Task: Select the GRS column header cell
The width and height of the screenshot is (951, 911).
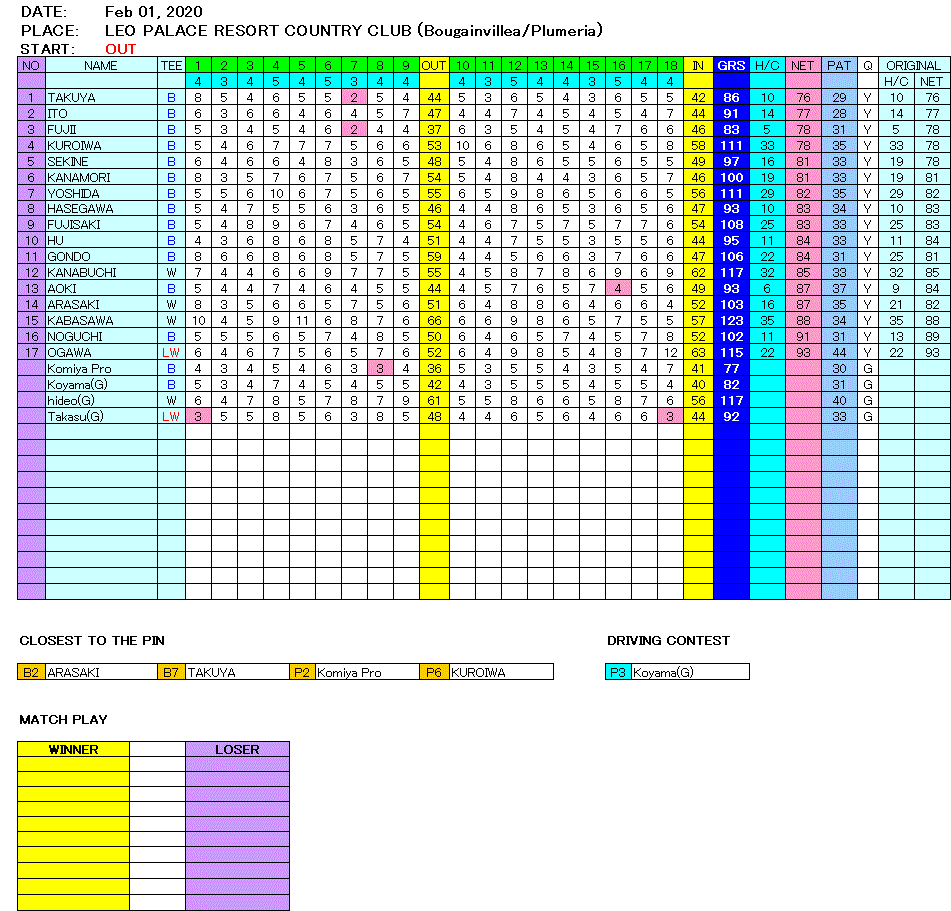Action: pyautogui.click(x=731, y=65)
